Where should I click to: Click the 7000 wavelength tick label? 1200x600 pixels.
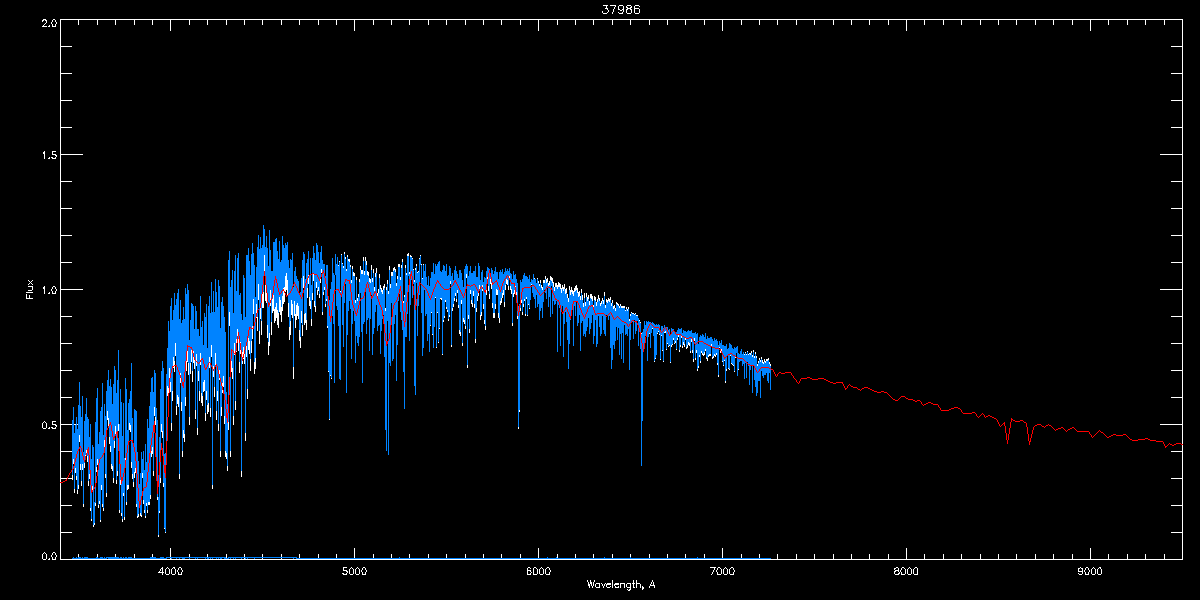722,572
